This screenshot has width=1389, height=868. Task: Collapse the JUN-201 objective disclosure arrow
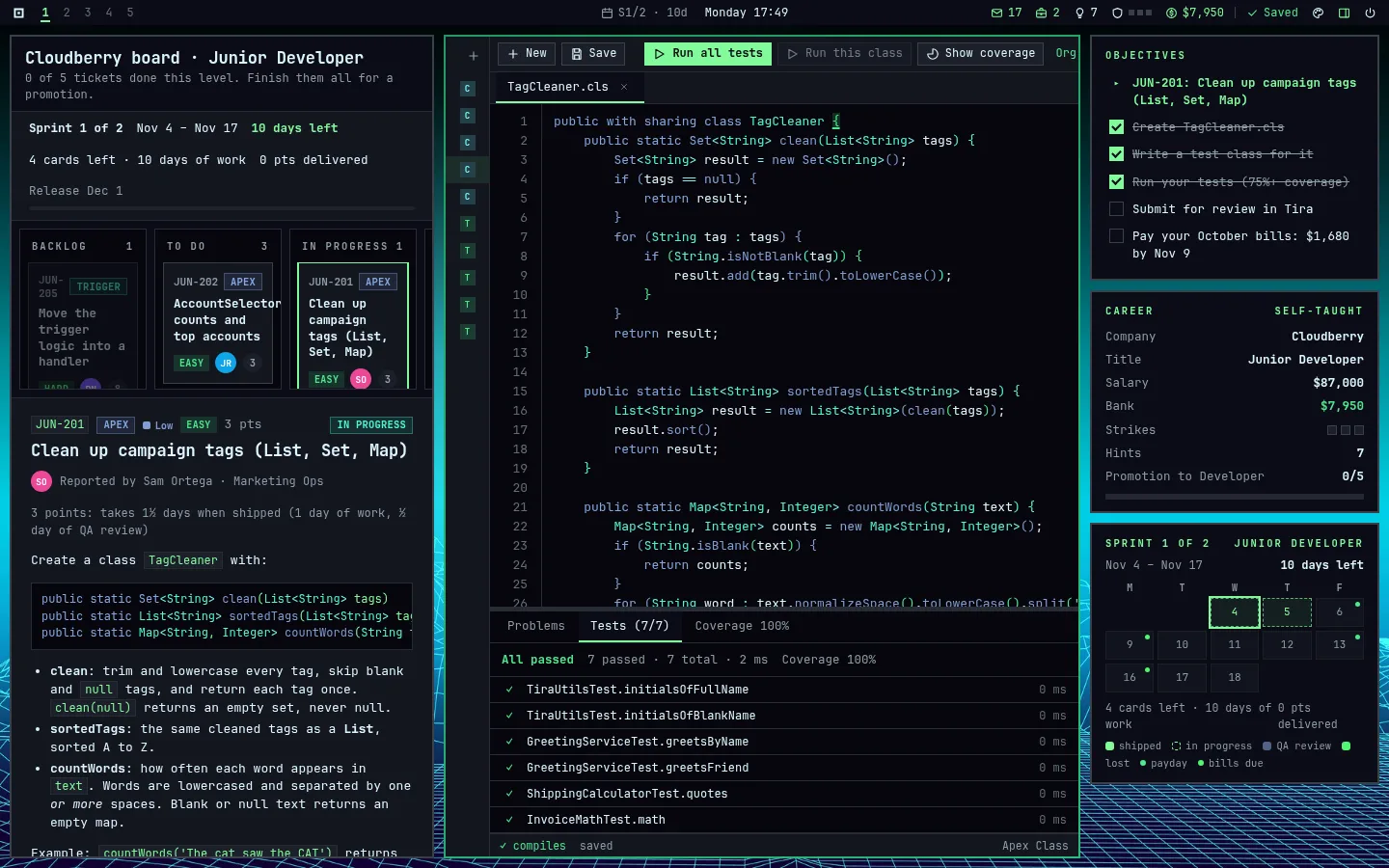[1116, 84]
